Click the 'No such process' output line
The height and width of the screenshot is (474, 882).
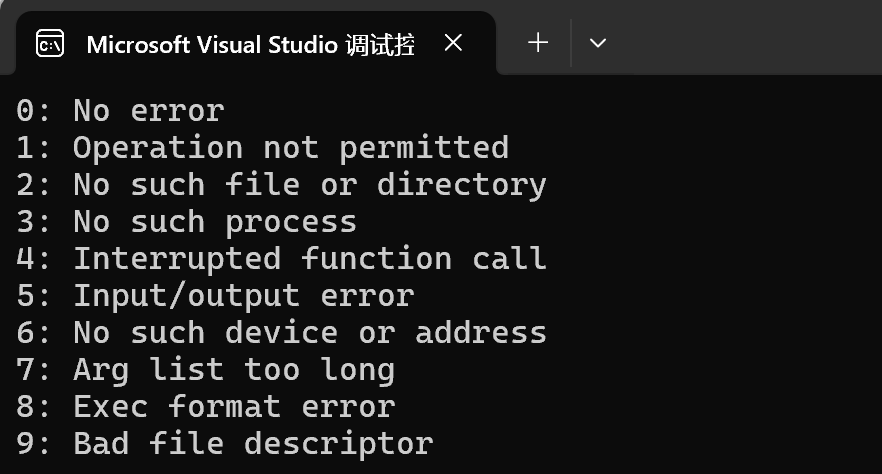pyautogui.click(x=186, y=223)
